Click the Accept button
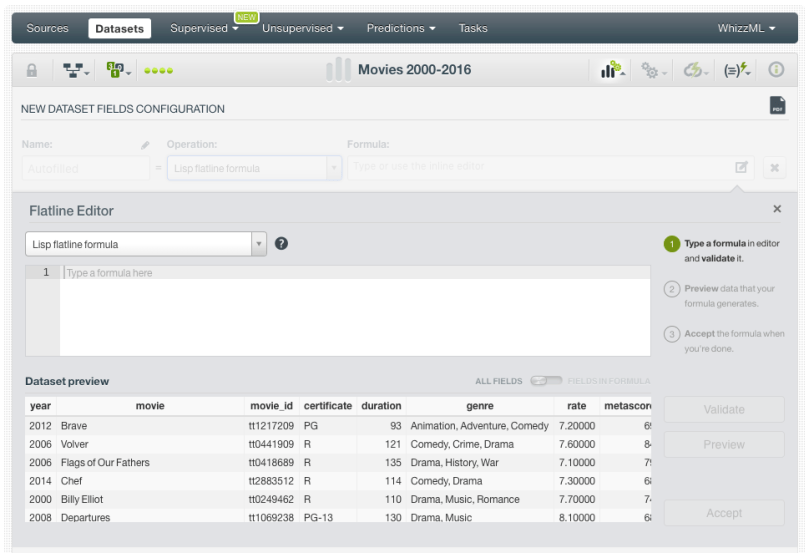 click(724, 513)
